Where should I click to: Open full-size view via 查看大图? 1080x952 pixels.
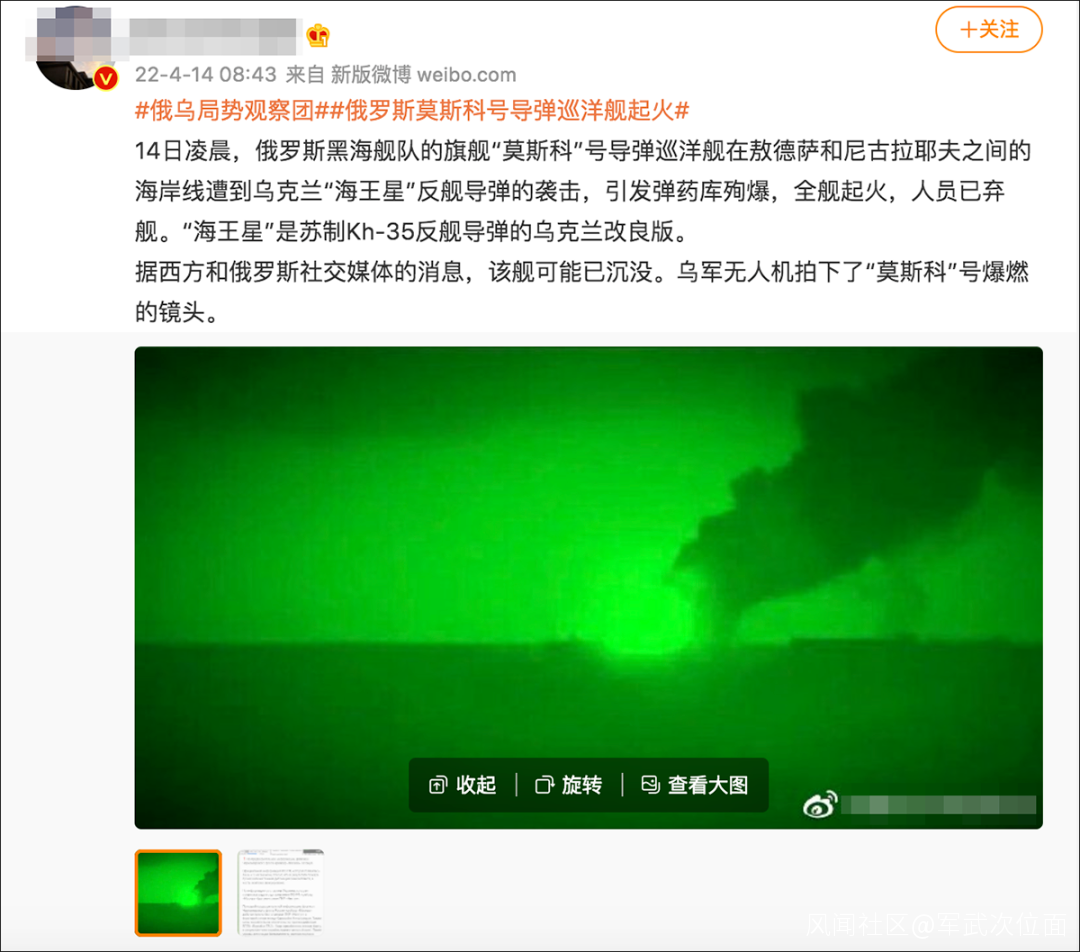tap(694, 785)
